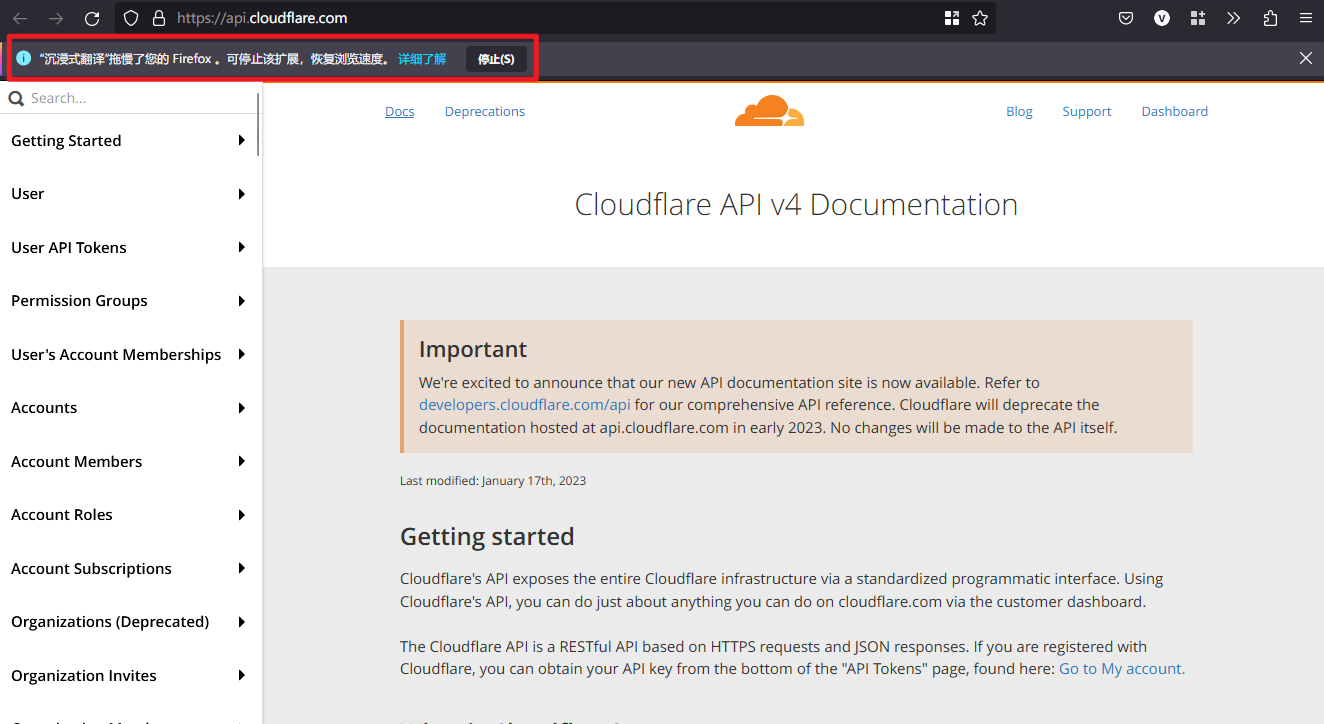Click the Go to My account link

1120,668
